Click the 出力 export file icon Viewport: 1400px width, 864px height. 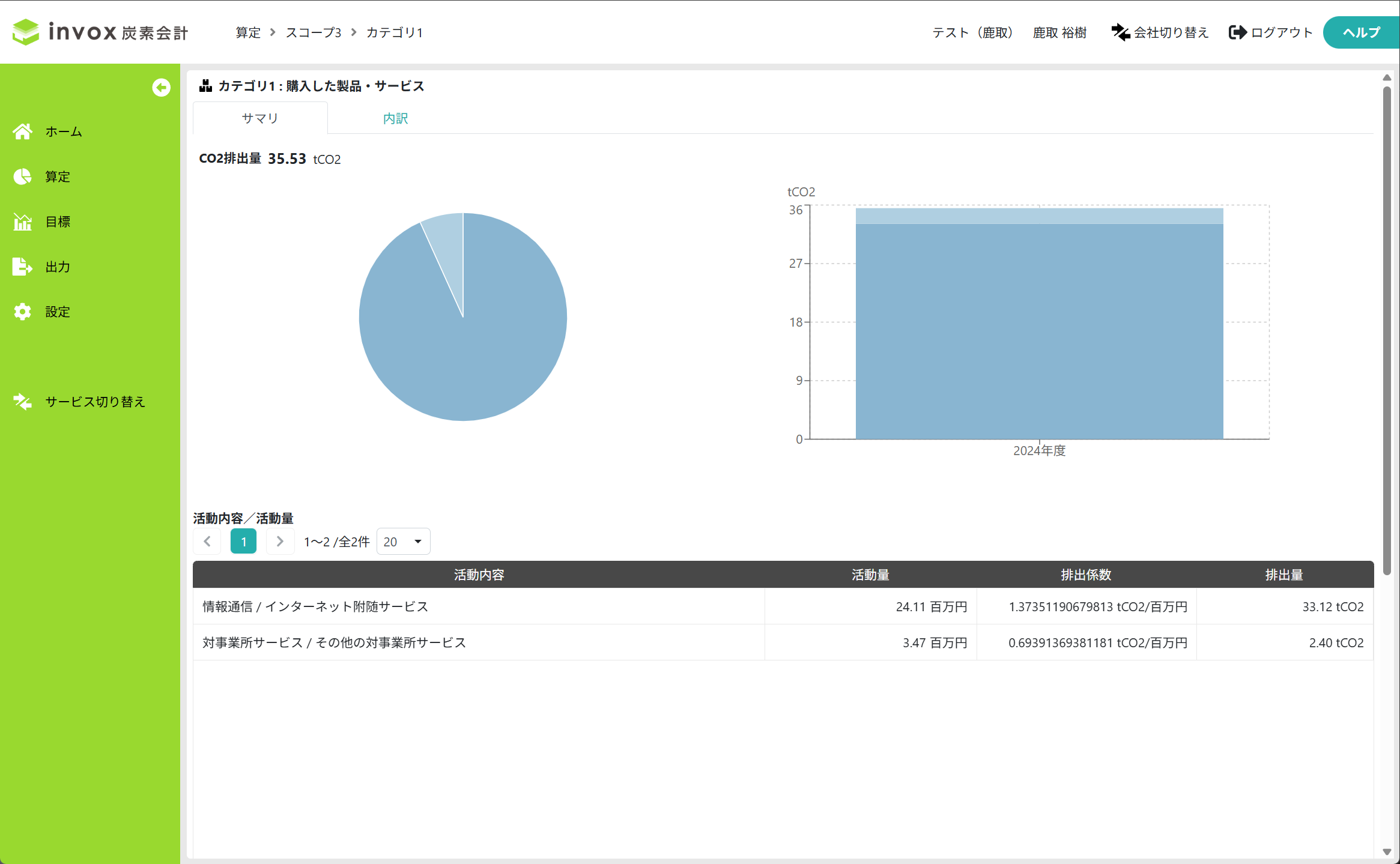23,267
